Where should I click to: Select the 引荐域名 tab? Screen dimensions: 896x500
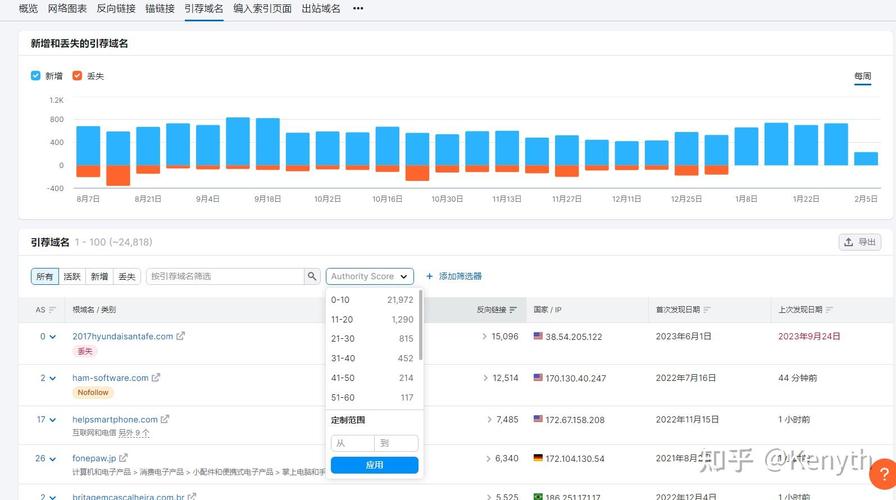coord(204,9)
